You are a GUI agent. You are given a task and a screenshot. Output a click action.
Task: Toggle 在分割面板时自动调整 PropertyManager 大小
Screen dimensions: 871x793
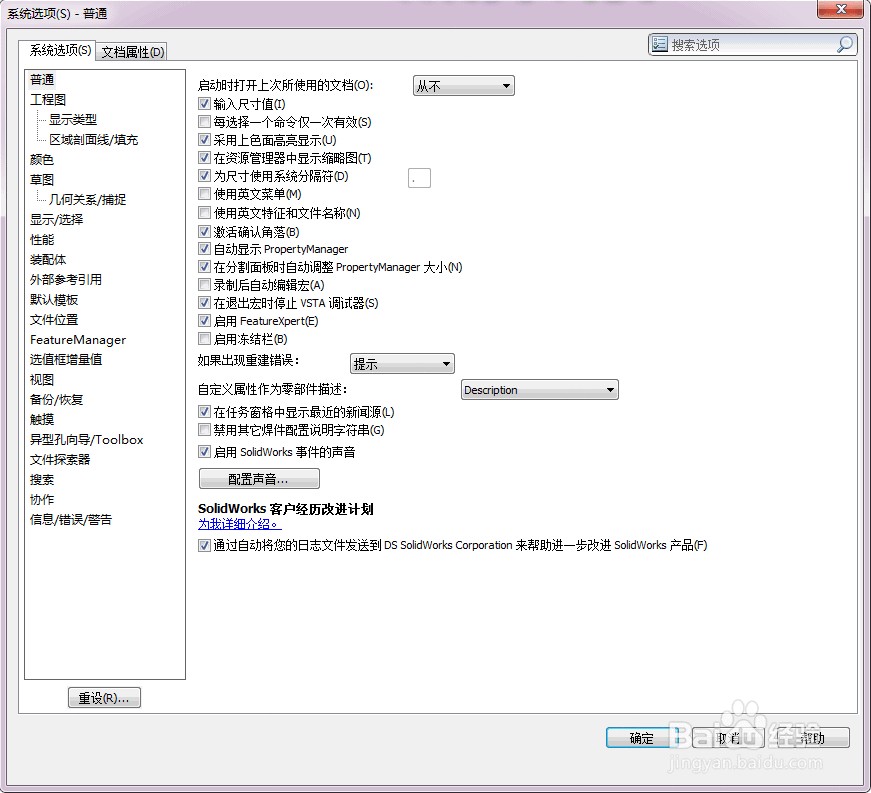(204, 267)
